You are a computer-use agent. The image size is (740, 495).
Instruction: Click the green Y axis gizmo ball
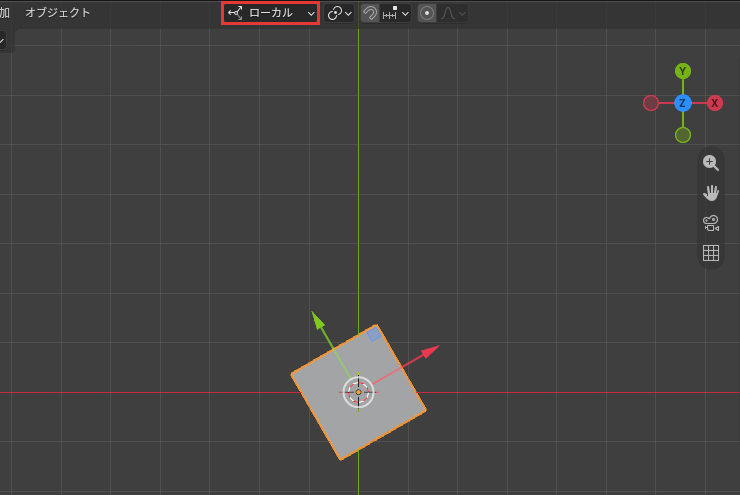tap(682, 71)
